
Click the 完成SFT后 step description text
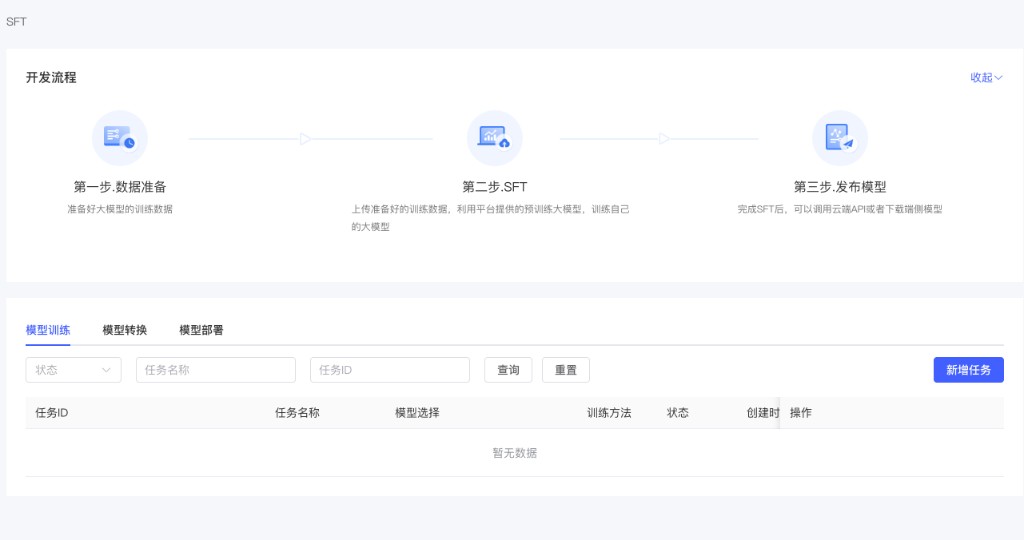point(840,210)
